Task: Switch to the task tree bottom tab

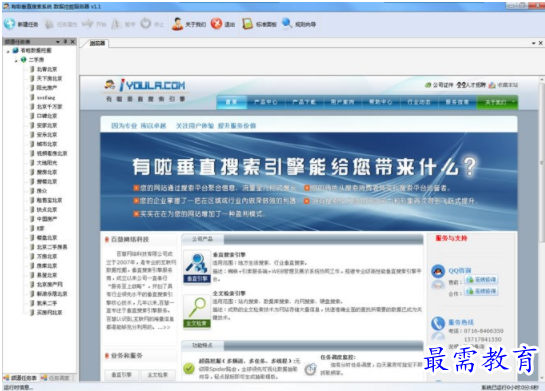Action: 20,378
